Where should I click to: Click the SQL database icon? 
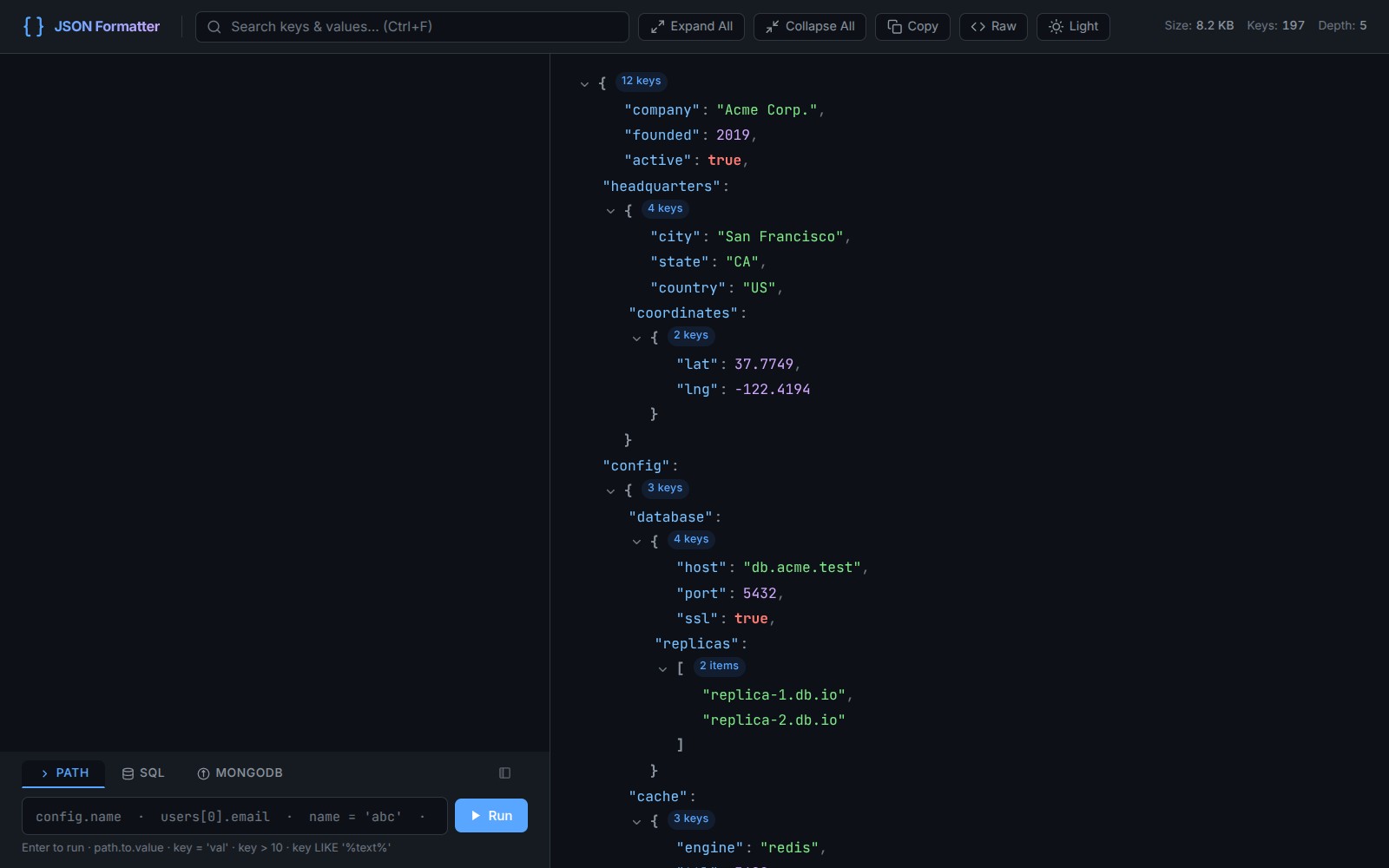127,773
